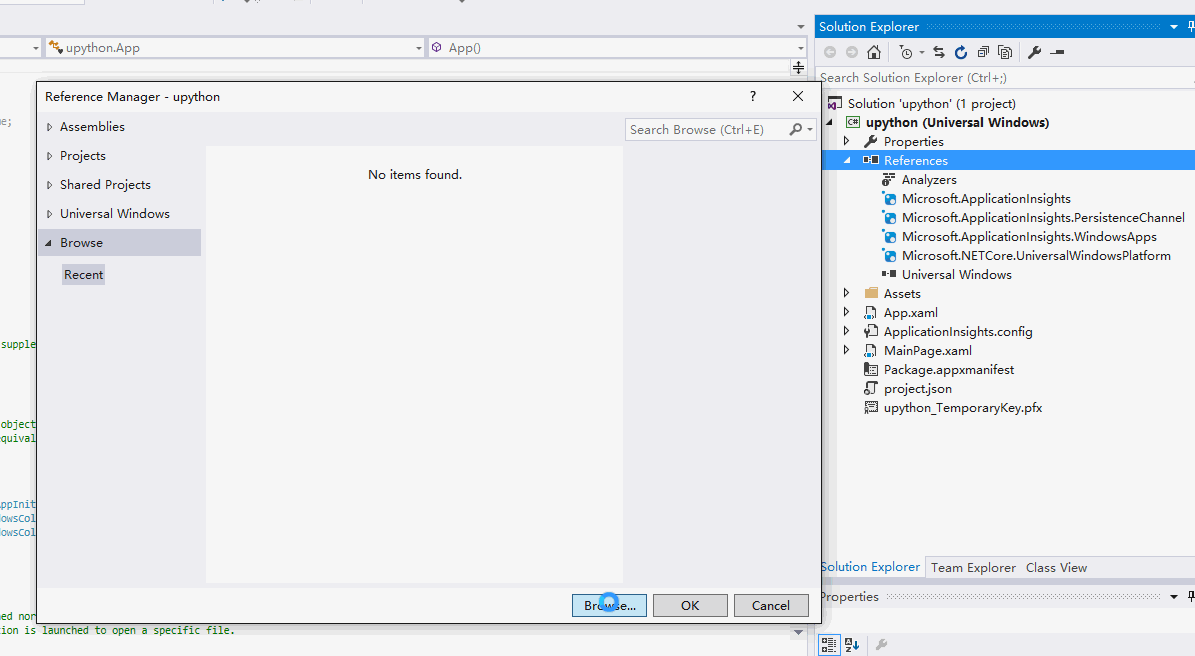Click Alphabetical sort icon in Properties panel
Image resolution: width=1195 pixels, height=656 pixels.
(852, 645)
